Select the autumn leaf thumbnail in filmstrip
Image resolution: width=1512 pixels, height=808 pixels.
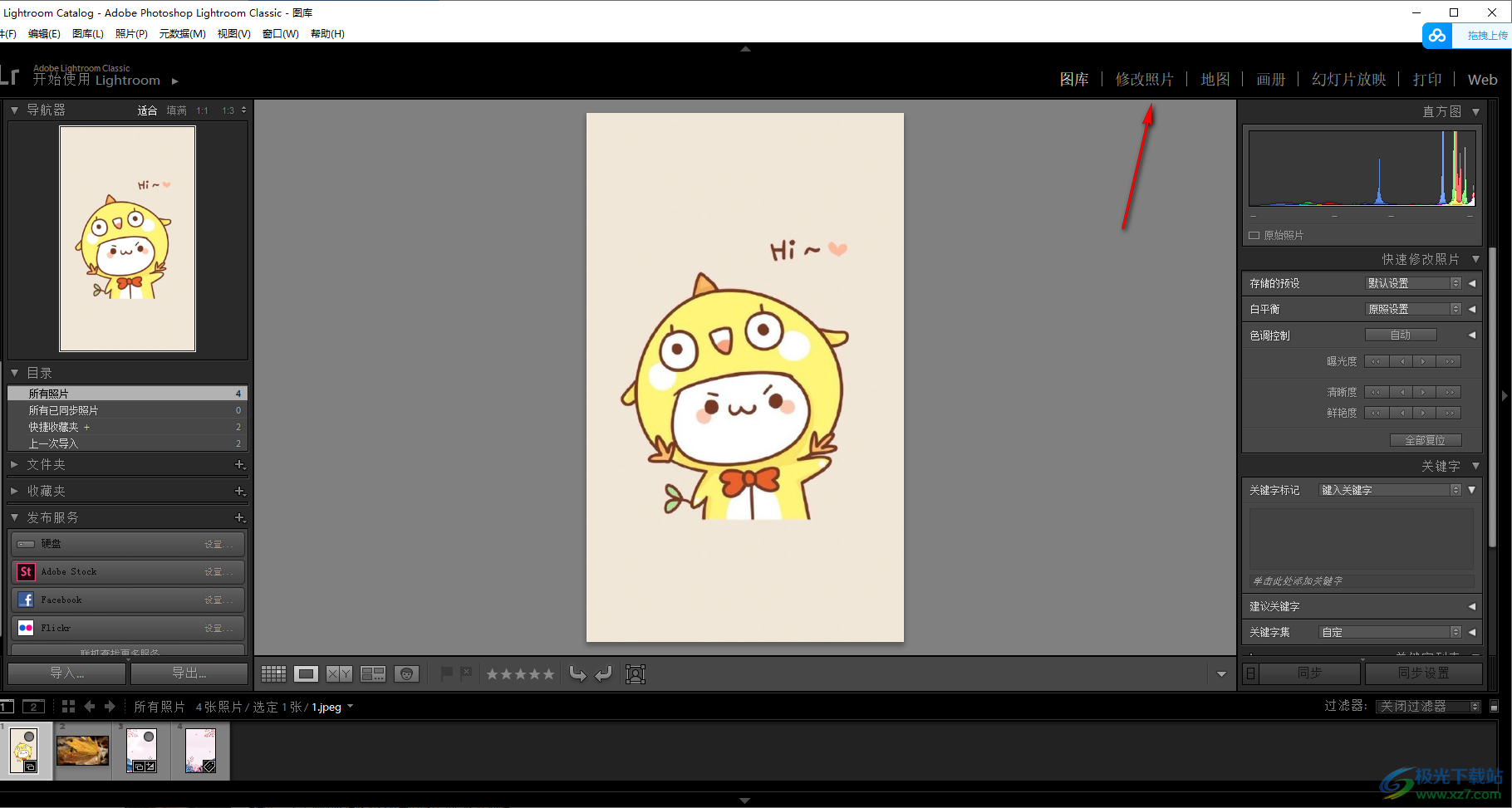pyautogui.click(x=82, y=751)
